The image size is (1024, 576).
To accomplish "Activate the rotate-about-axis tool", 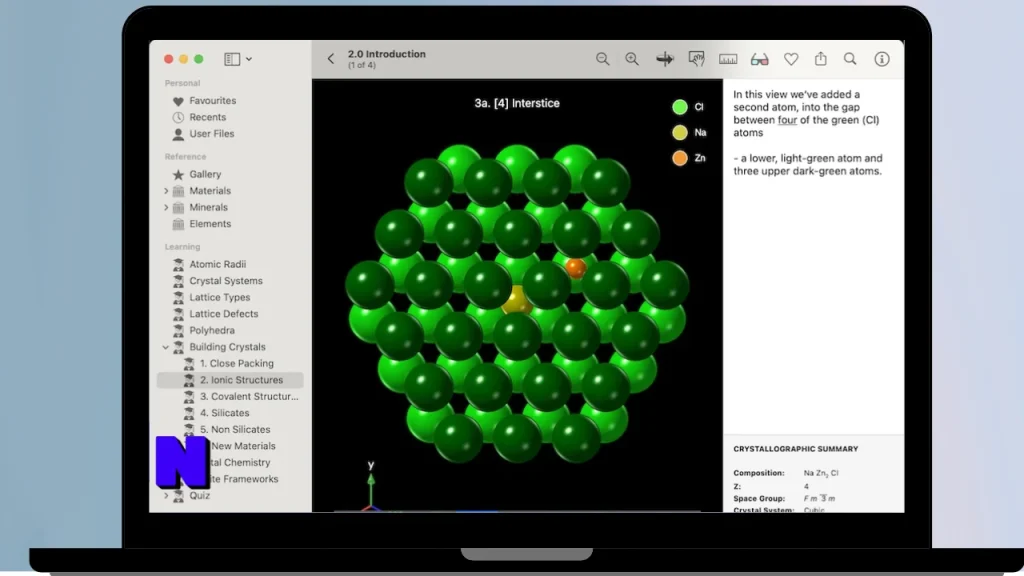I will point(664,59).
